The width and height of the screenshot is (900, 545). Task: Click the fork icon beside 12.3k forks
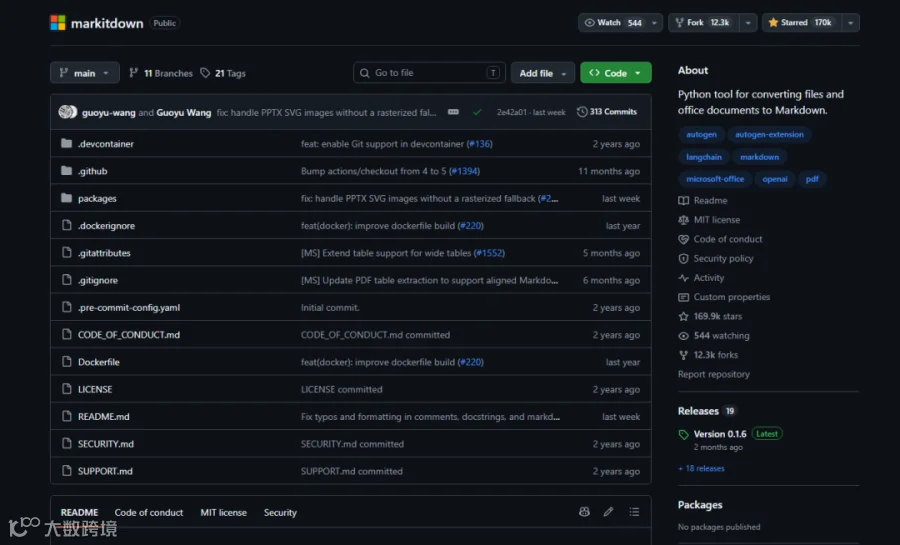(x=684, y=355)
